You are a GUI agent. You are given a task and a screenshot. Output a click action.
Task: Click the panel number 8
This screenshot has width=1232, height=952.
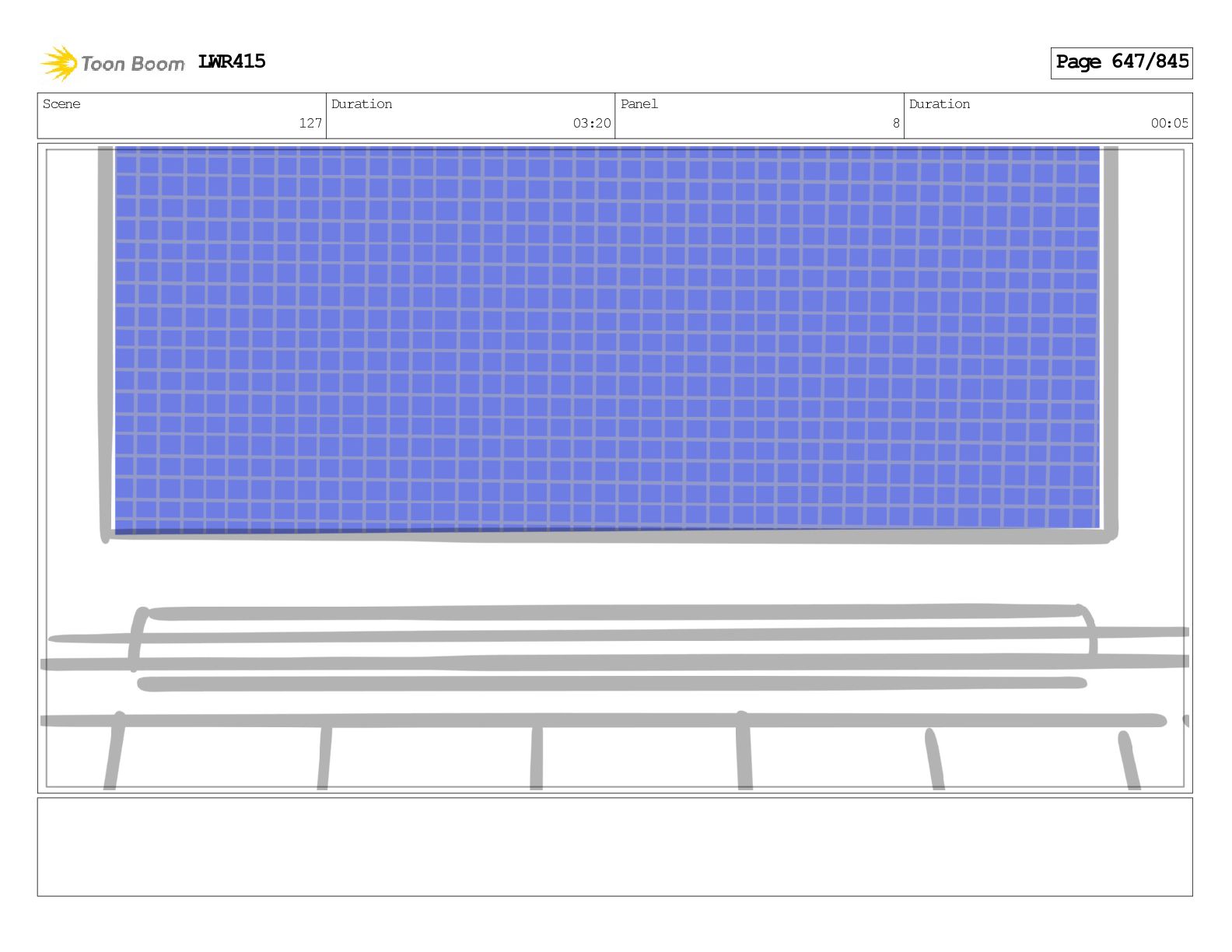tap(896, 123)
